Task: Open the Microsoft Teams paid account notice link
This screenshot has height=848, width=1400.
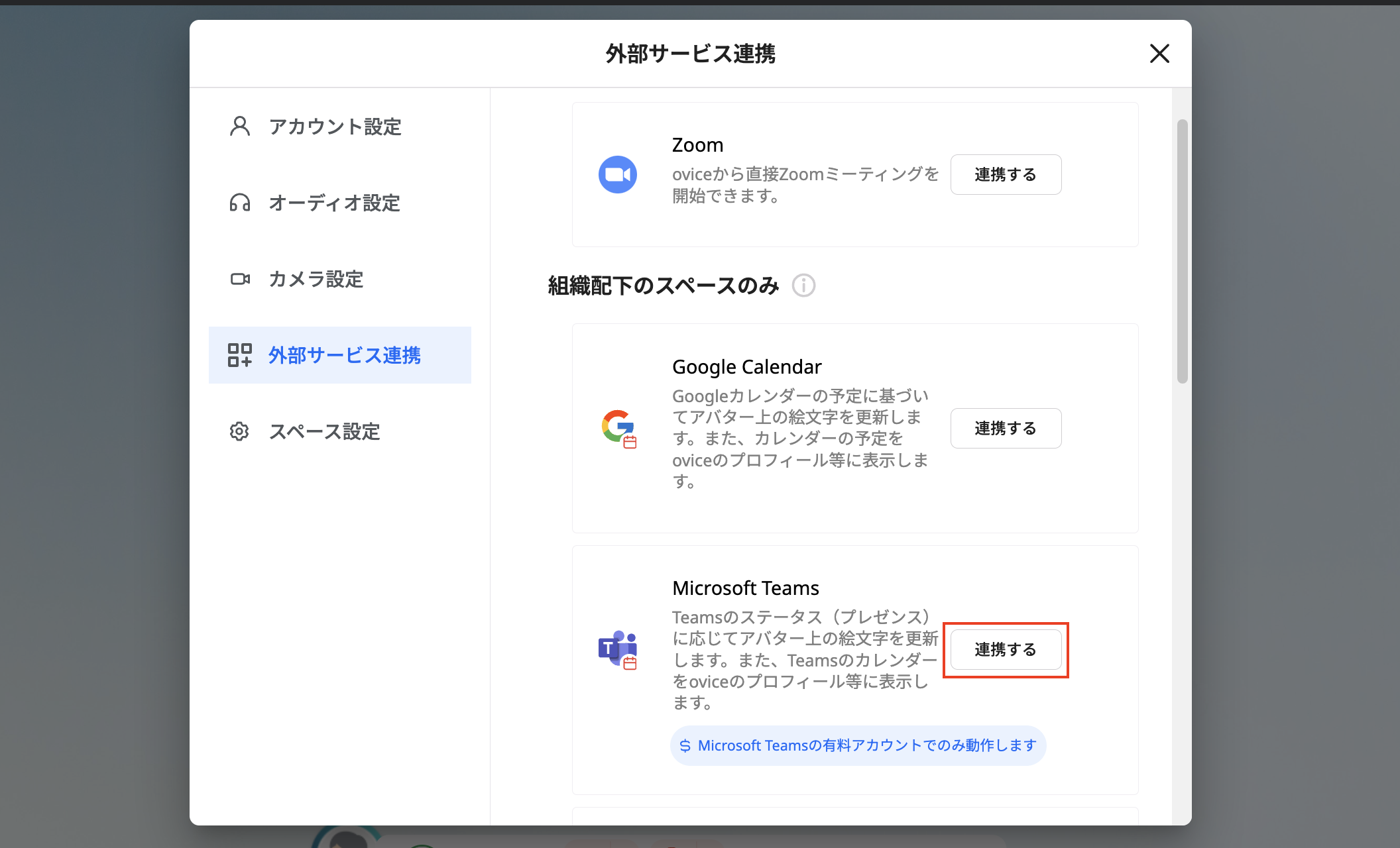Action: click(x=858, y=745)
